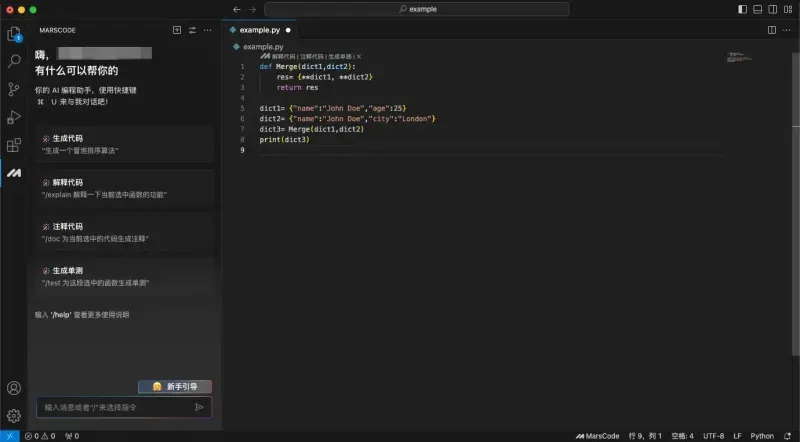Image resolution: width=800 pixels, height=442 pixels.
Task: Click 新手引导 button
Action: [x=175, y=386]
